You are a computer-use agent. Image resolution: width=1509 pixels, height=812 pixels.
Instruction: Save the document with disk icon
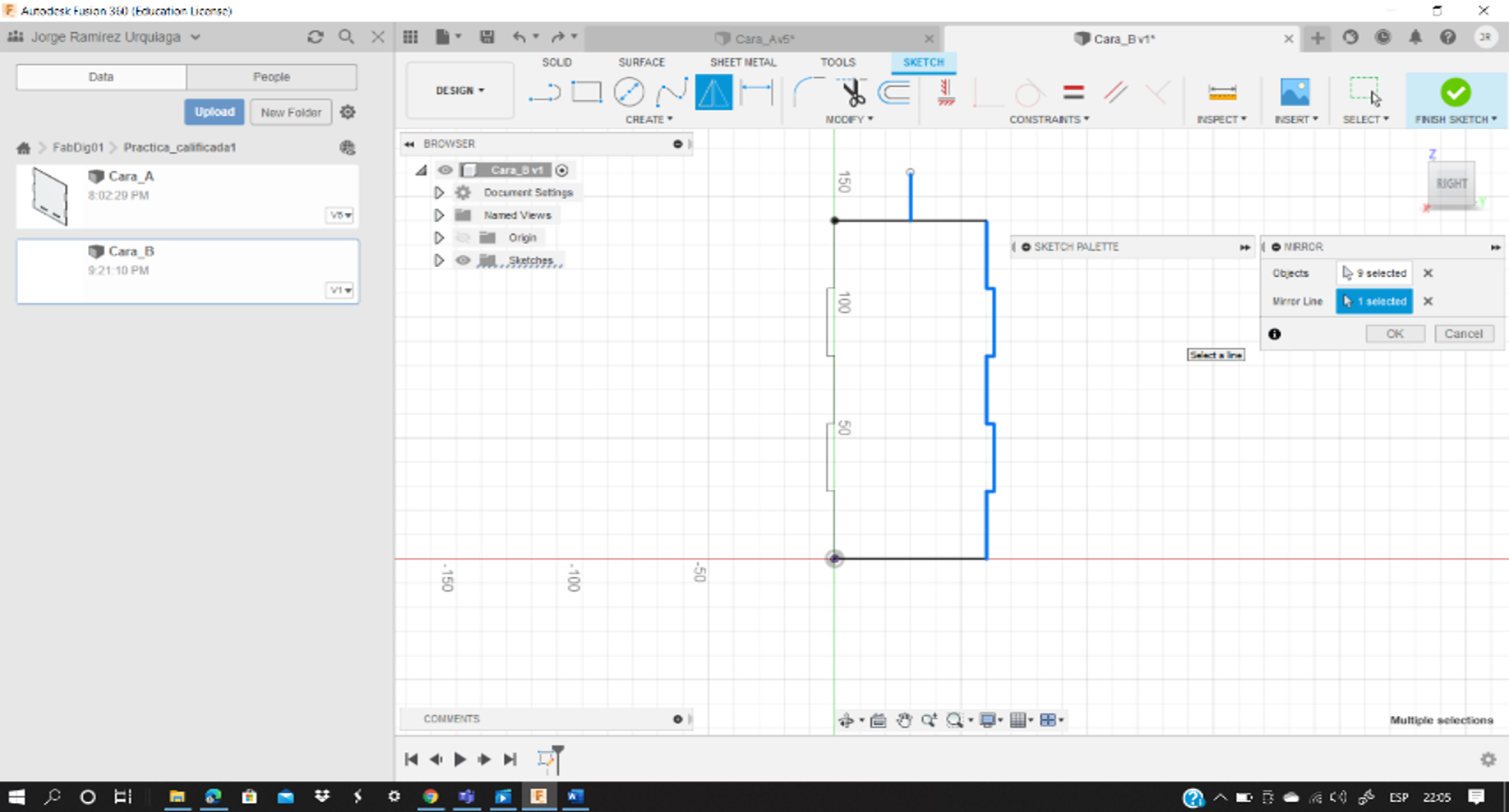[487, 37]
